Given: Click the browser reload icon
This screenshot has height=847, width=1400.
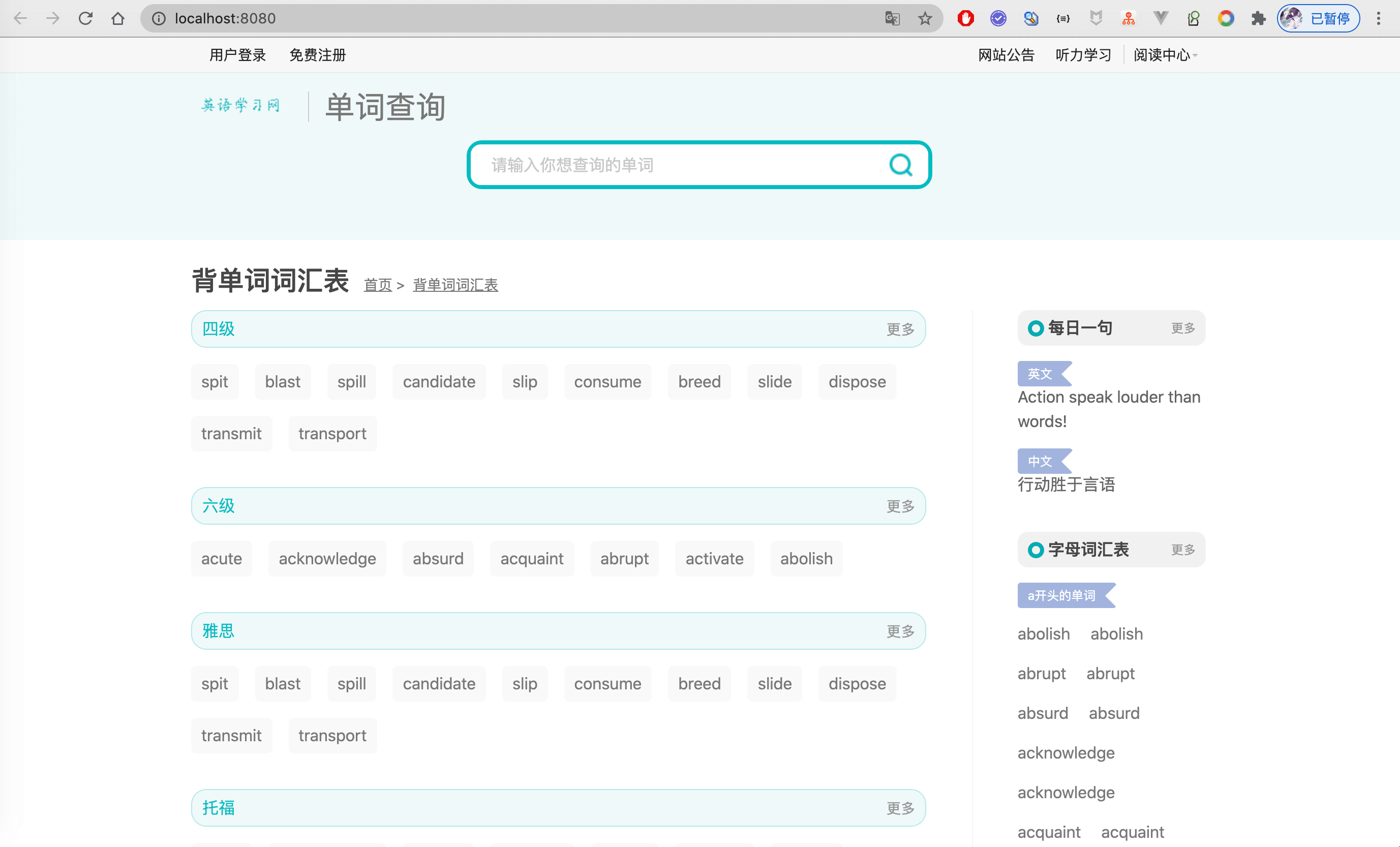Looking at the screenshot, I should pos(85,18).
